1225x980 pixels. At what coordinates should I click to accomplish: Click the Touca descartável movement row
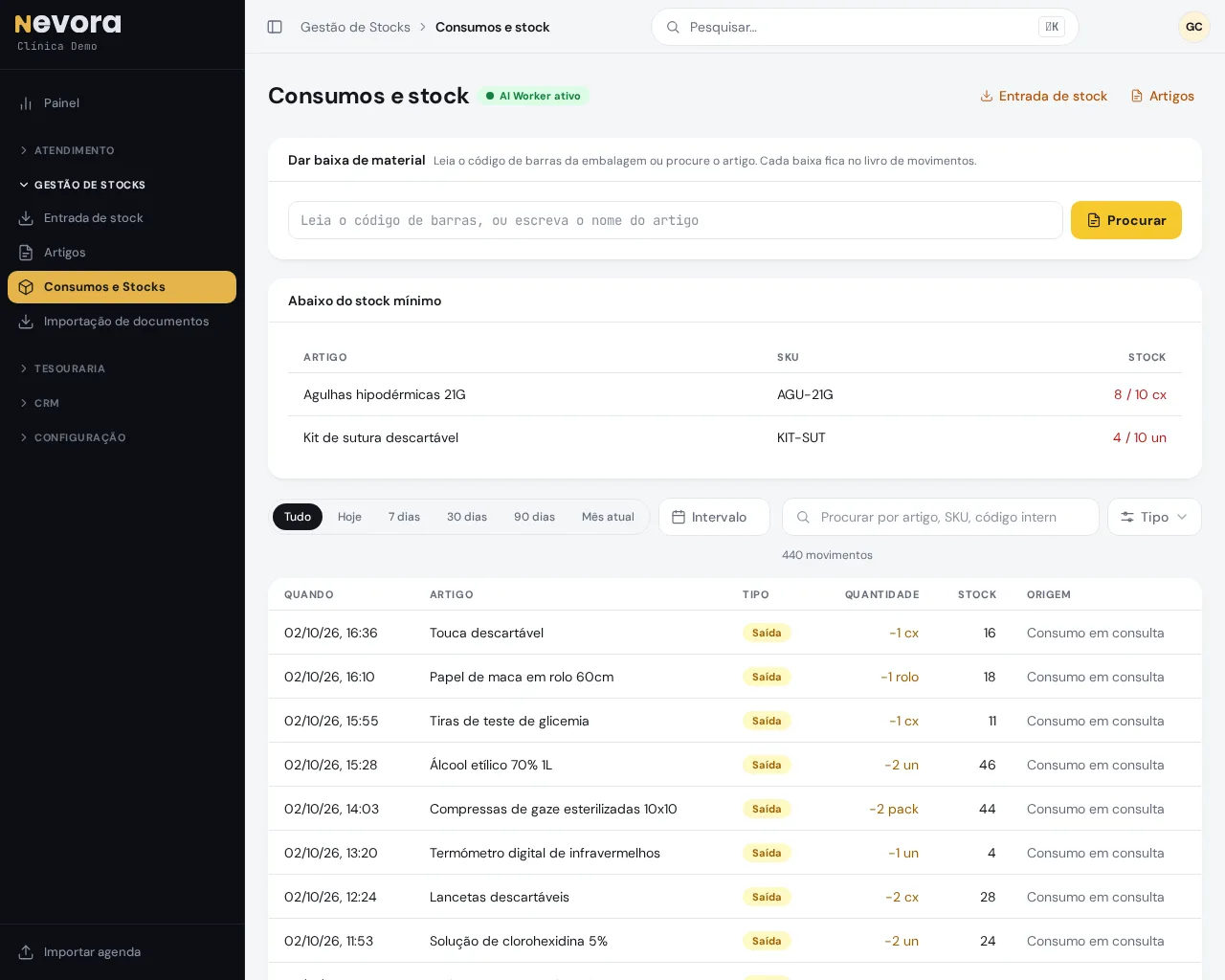735,633
